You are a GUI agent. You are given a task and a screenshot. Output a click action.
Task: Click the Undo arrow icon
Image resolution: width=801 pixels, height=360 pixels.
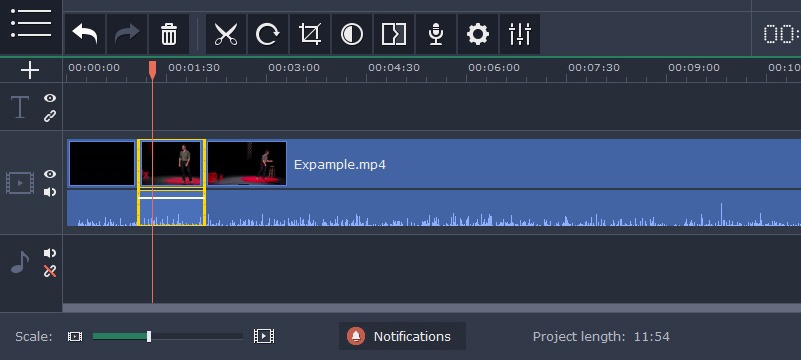pos(85,34)
